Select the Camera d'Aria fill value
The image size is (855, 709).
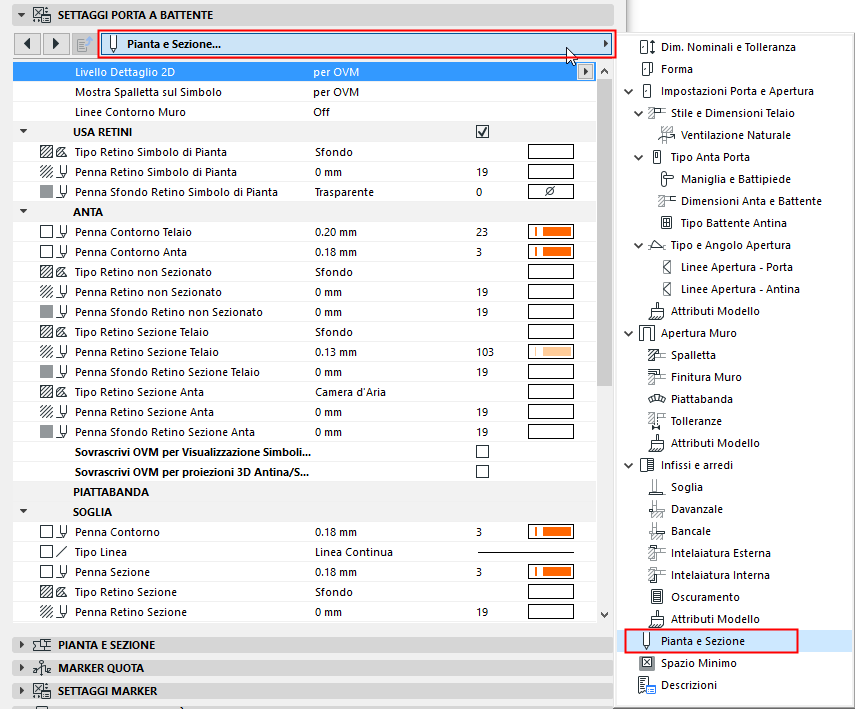[x=350, y=392]
